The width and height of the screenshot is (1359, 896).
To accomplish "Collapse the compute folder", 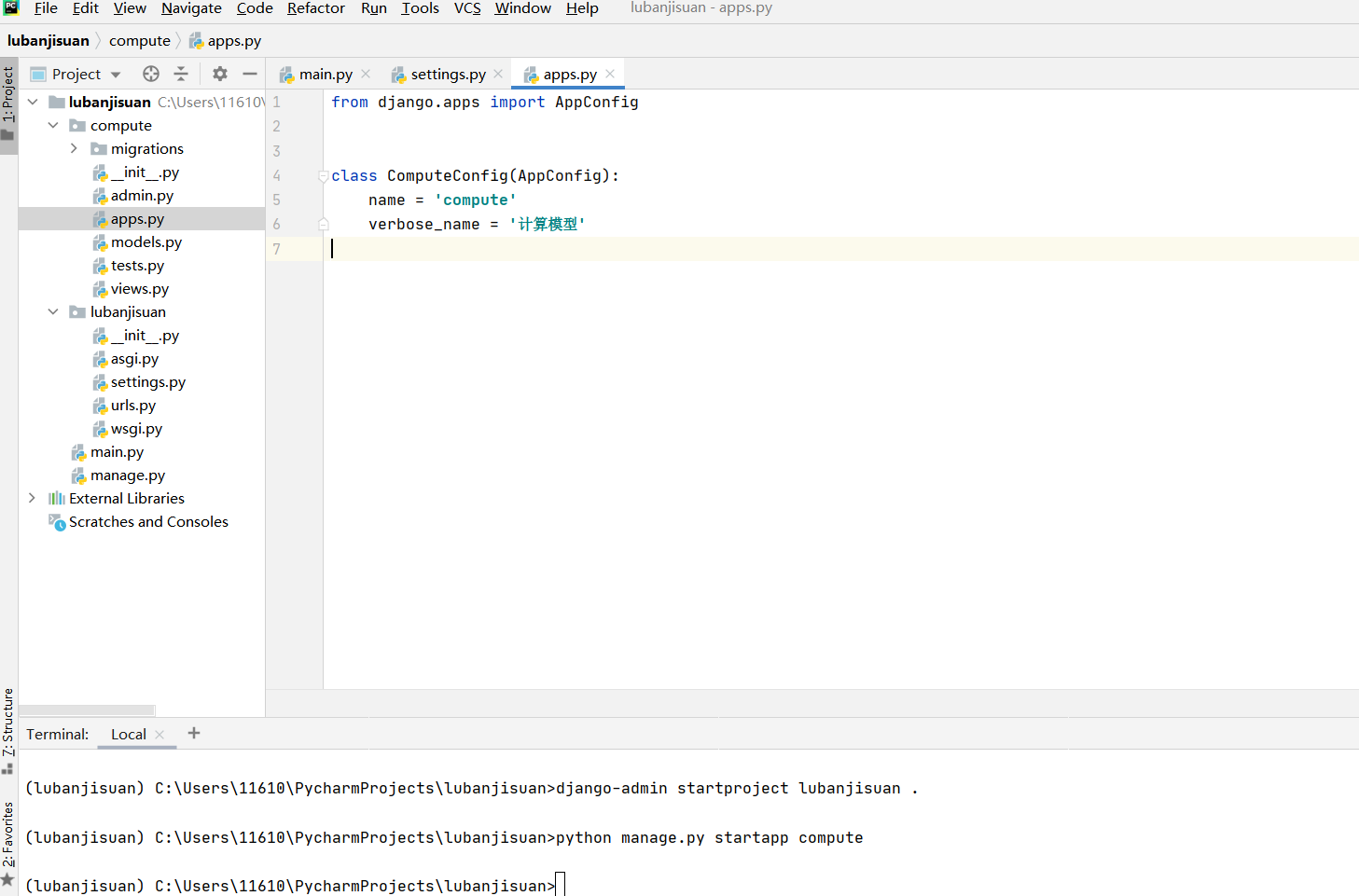I will (x=53, y=125).
